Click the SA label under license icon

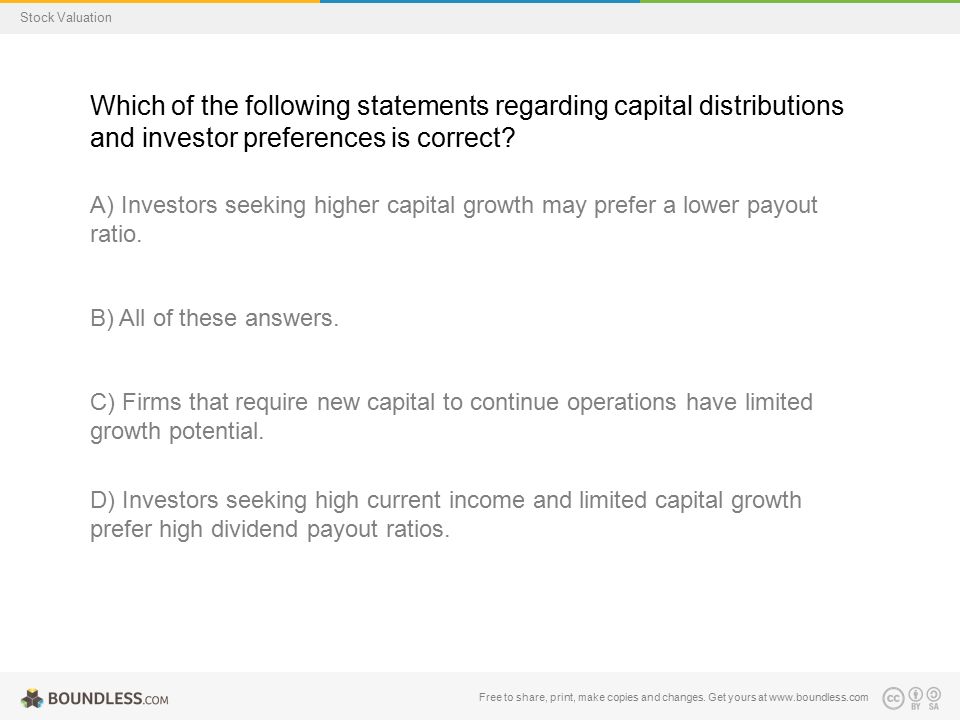pyautogui.click(x=934, y=707)
